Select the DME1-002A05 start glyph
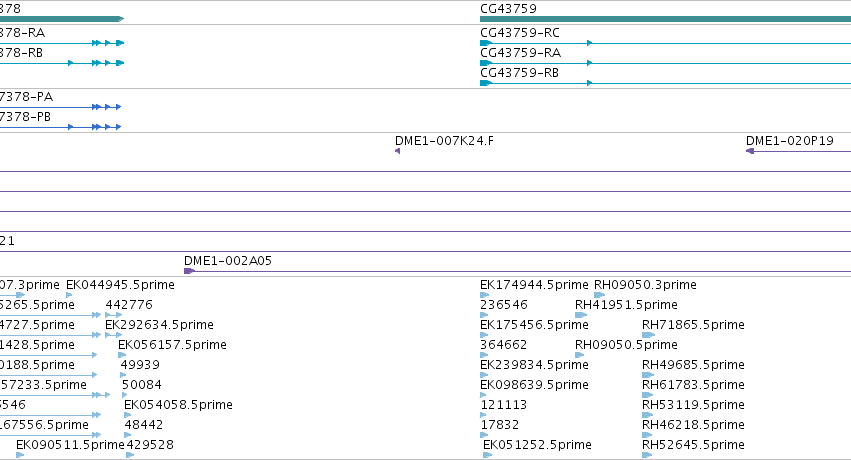Screen dimensions: 851x460 pos(189,271)
